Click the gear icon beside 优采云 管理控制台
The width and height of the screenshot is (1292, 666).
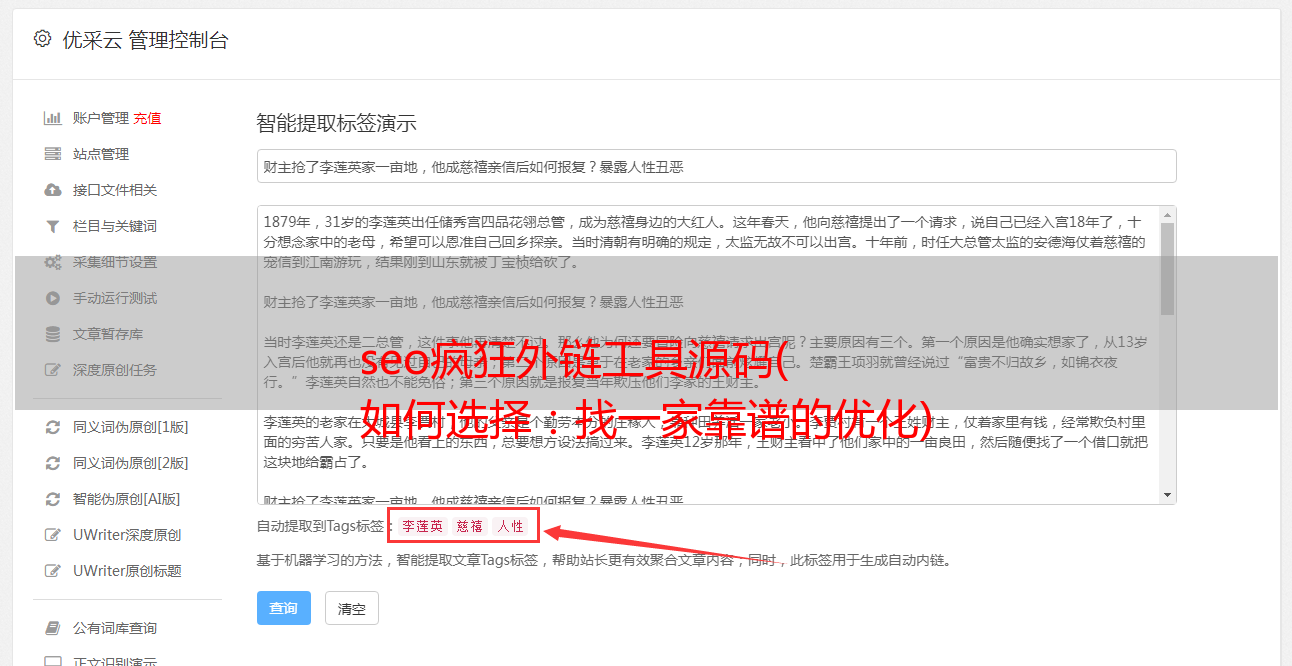[42, 39]
